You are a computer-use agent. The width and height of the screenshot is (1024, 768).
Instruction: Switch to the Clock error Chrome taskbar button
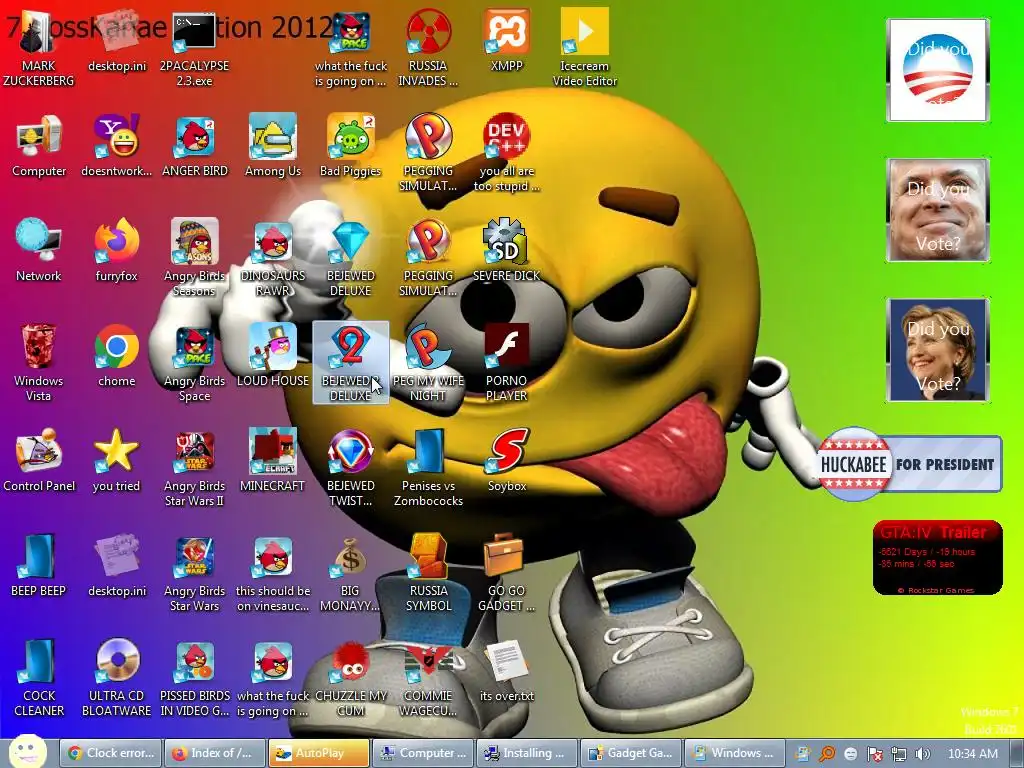tap(110, 753)
